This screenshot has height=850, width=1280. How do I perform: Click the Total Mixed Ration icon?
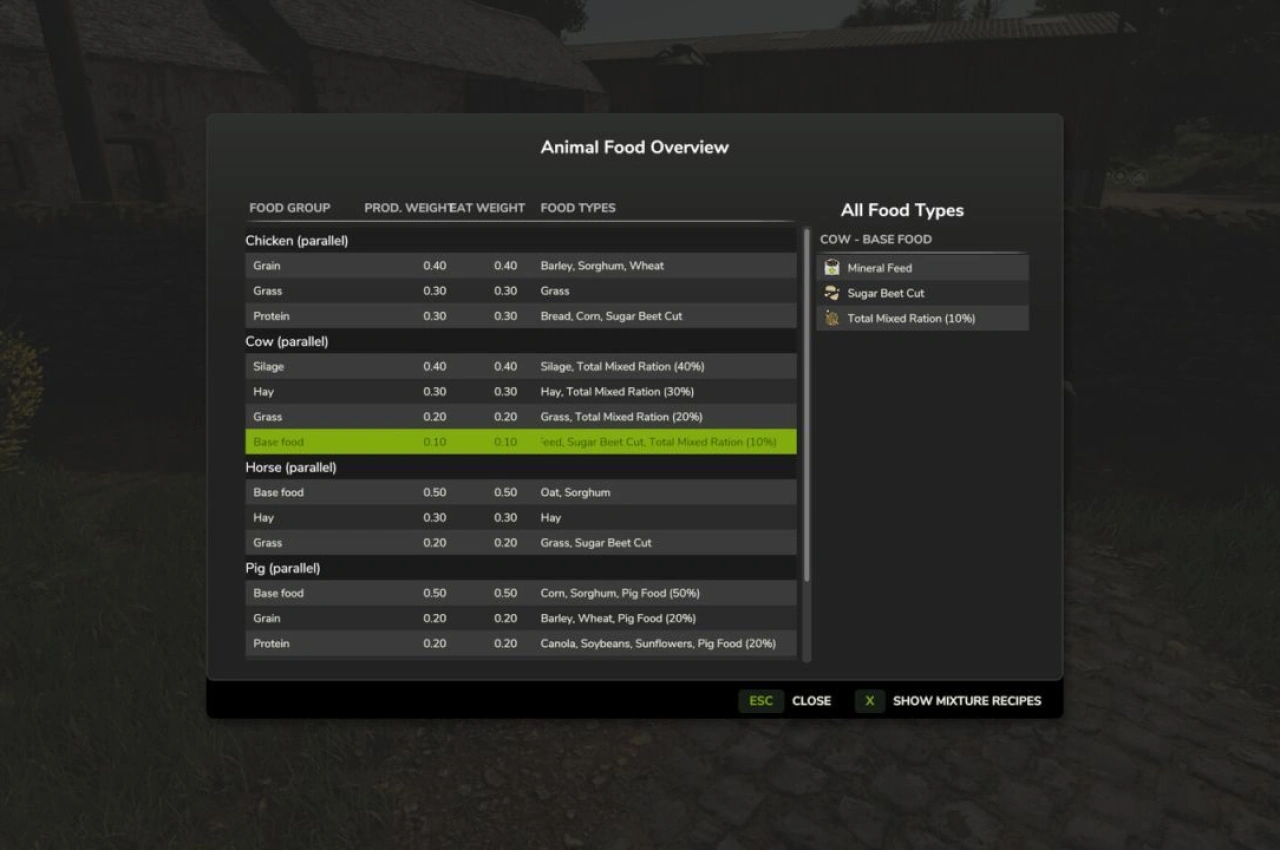(832, 318)
